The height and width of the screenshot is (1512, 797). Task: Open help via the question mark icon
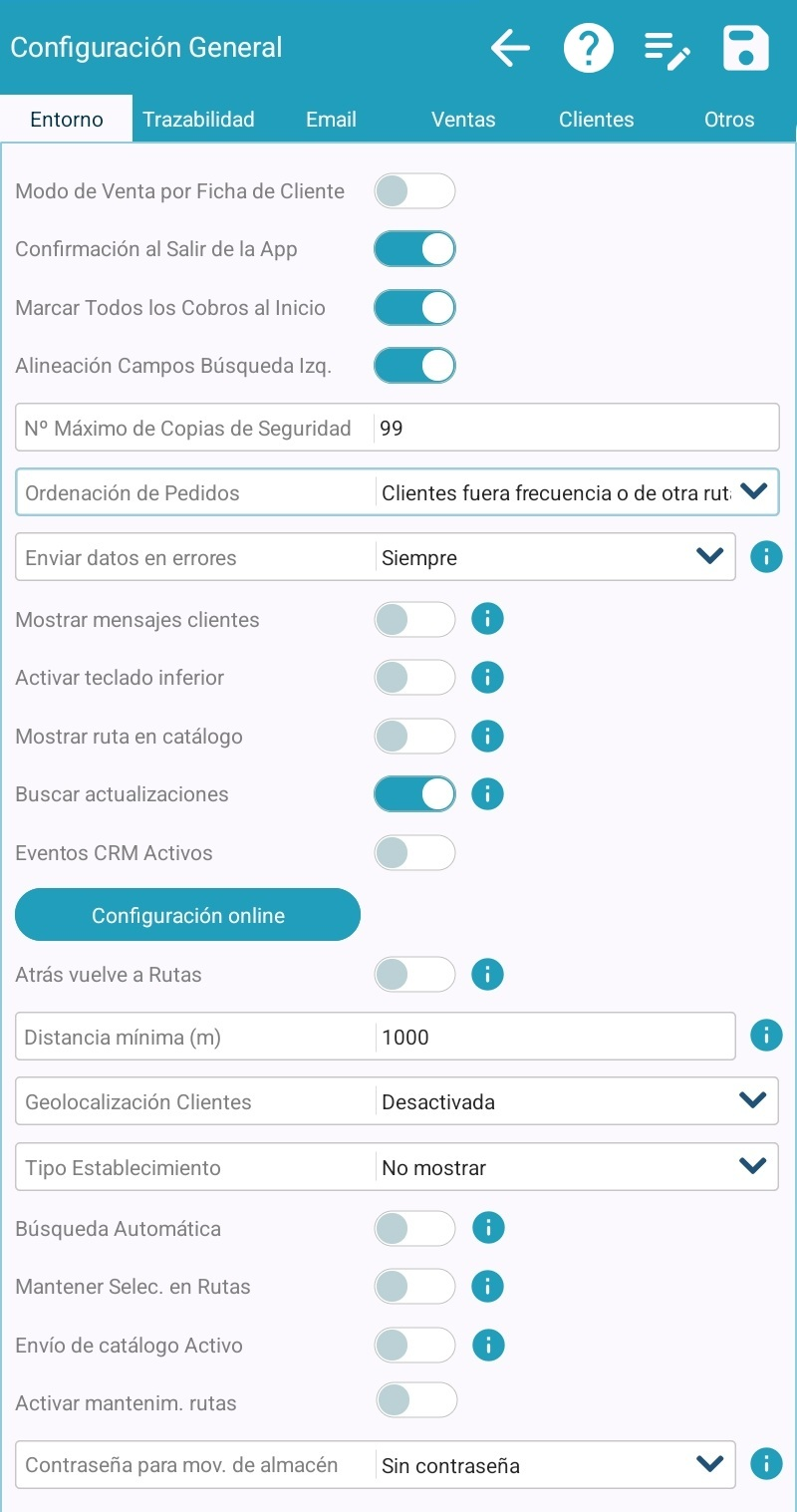click(x=588, y=48)
